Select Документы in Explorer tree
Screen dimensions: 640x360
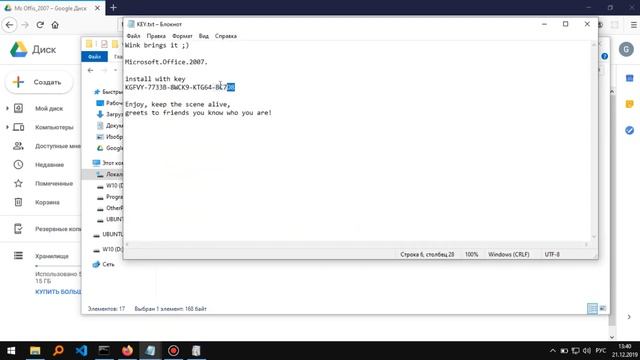pos(110,126)
